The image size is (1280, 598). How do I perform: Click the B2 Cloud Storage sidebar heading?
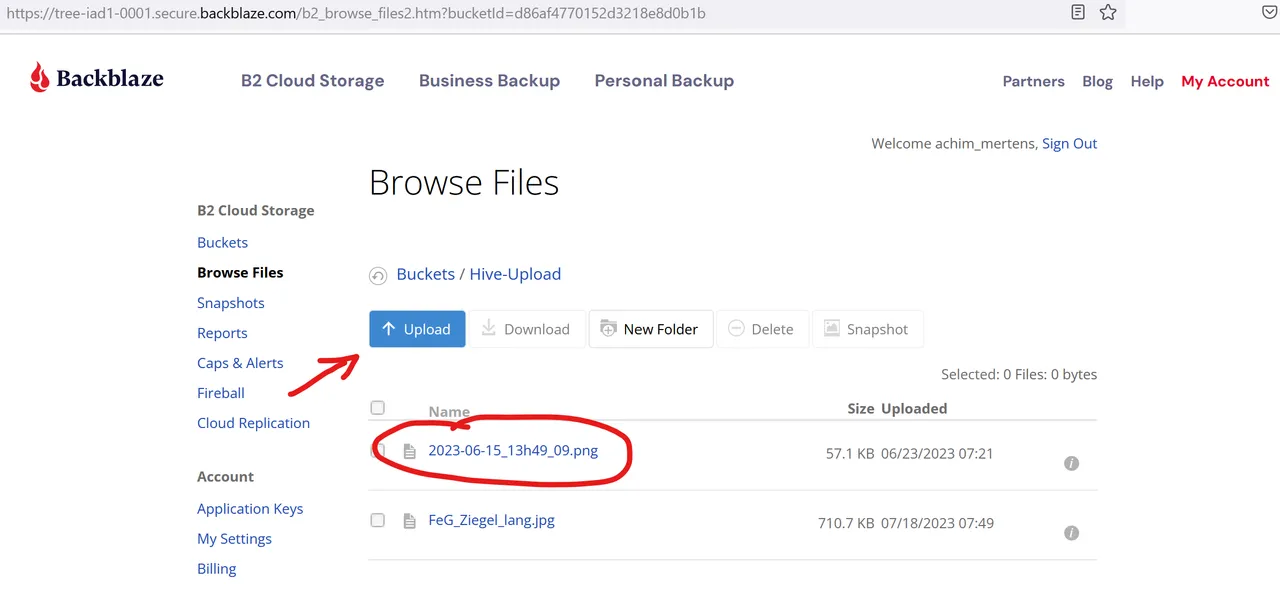(255, 211)
